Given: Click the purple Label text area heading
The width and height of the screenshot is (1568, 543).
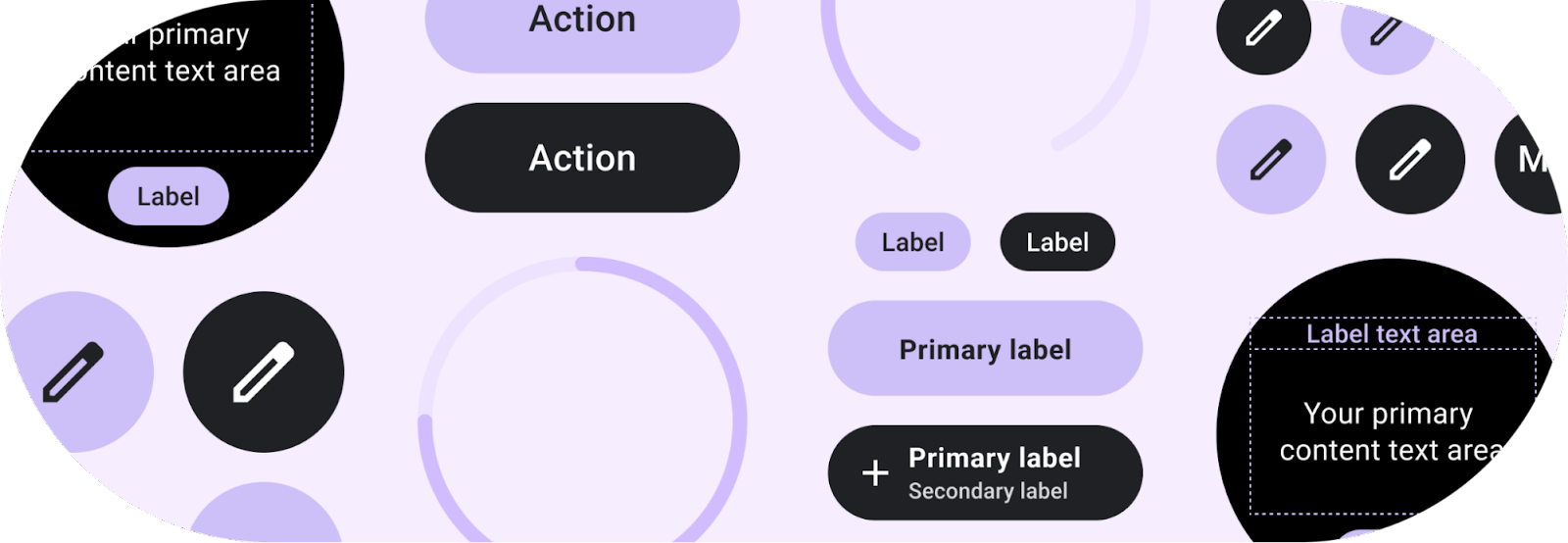Looking at the screenshot, I should 1392,334.
